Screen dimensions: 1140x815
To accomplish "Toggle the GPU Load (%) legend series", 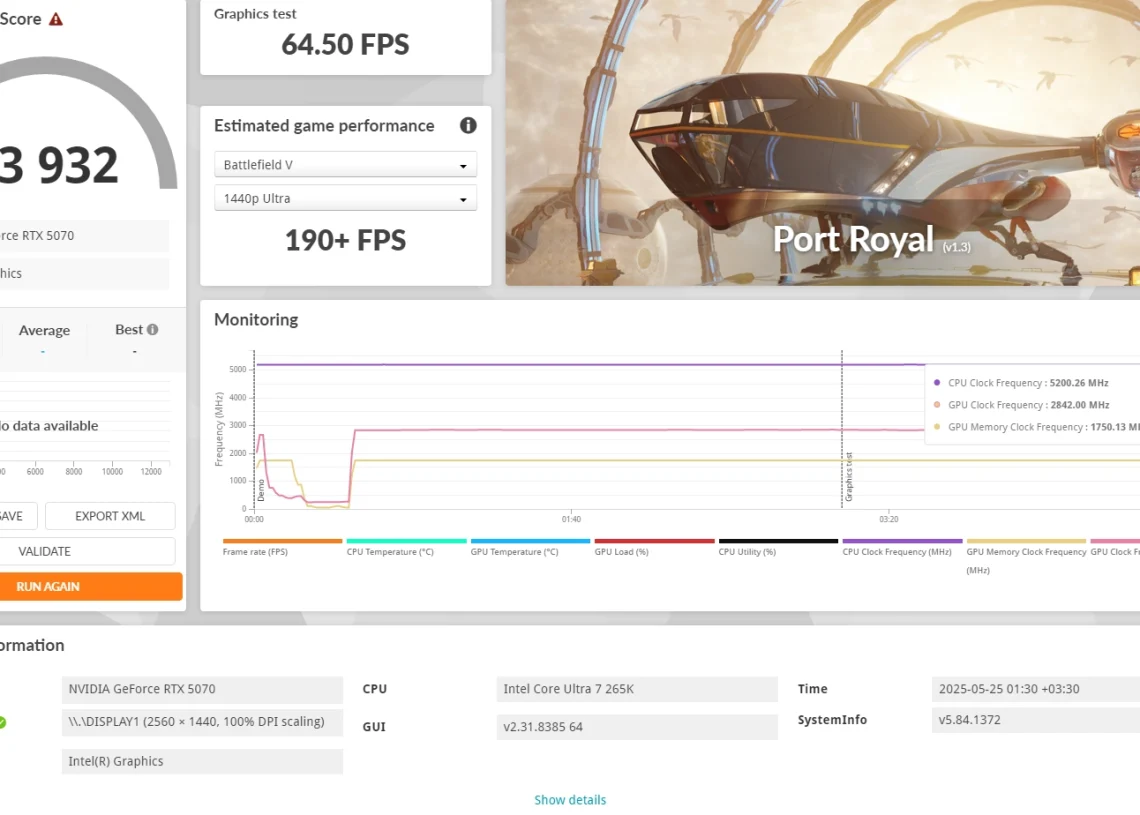I will click(x=654, y=547).
